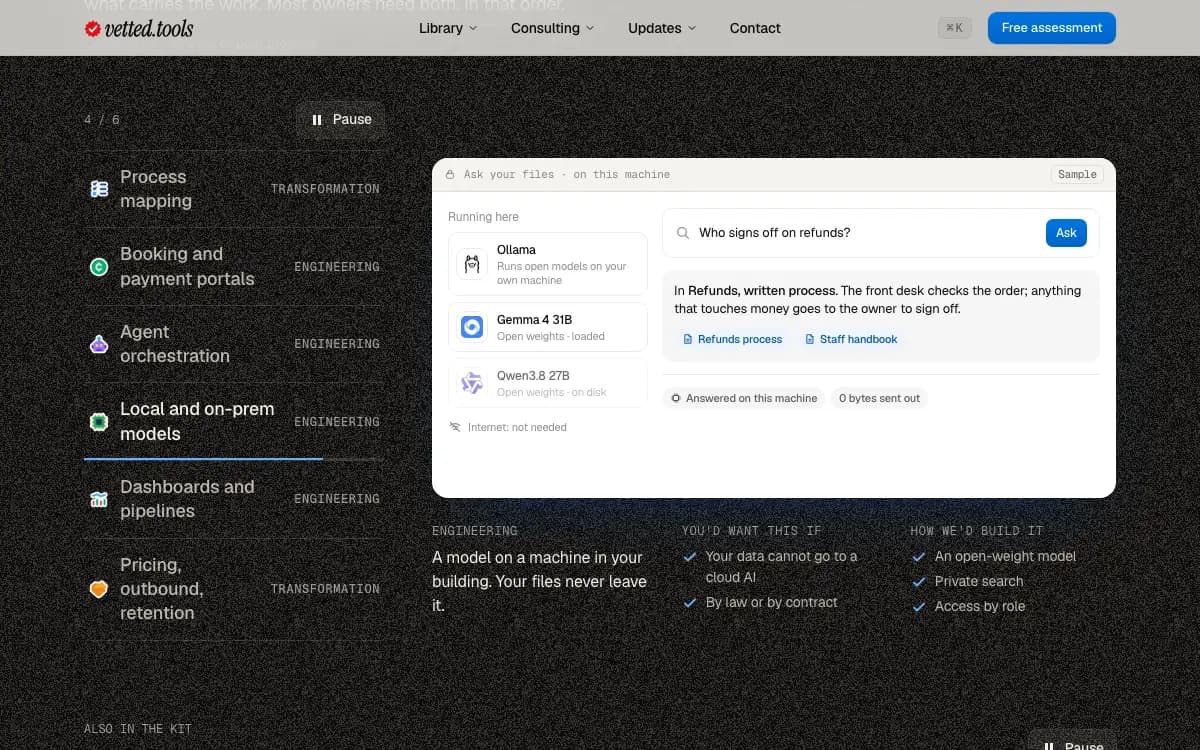Viewport: 1200px width, 750px height.
Task: Click the Qwen3.8 27B icon
Action: (471, 382)
